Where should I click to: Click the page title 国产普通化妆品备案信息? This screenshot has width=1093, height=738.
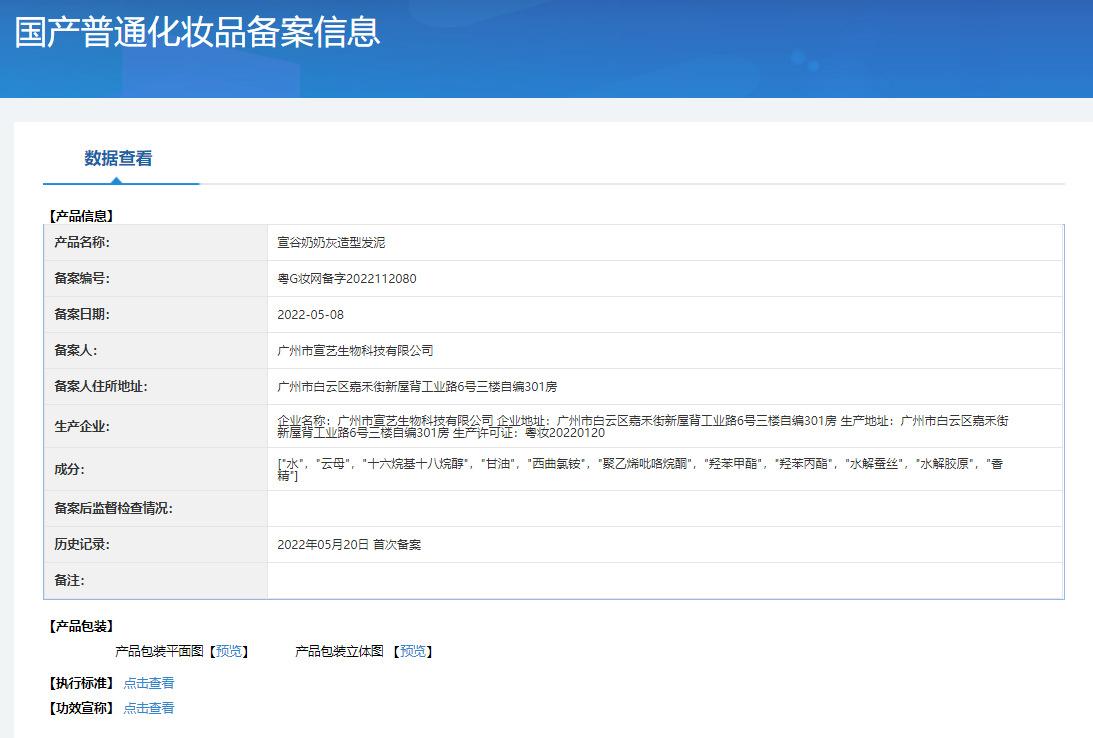pos(197,32)
